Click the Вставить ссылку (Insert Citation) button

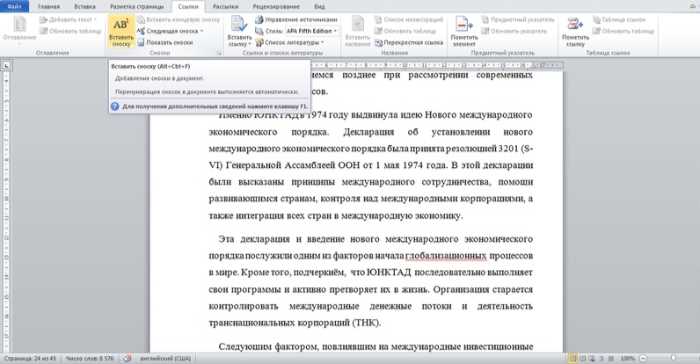[239, 31]
